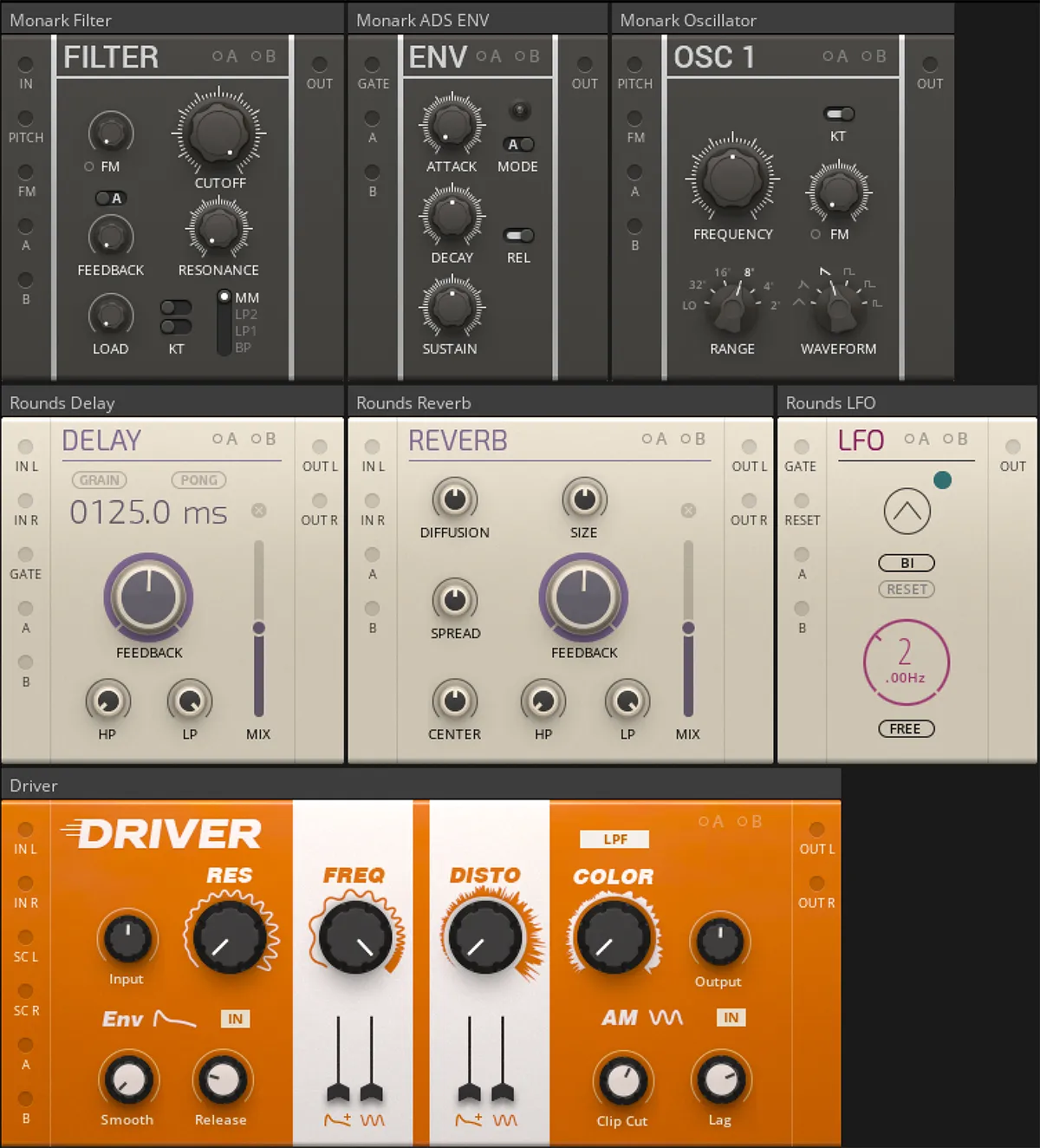Click the Driver FREQ knob
Screen dimensions: 1040x1148
tap(355, 936)
